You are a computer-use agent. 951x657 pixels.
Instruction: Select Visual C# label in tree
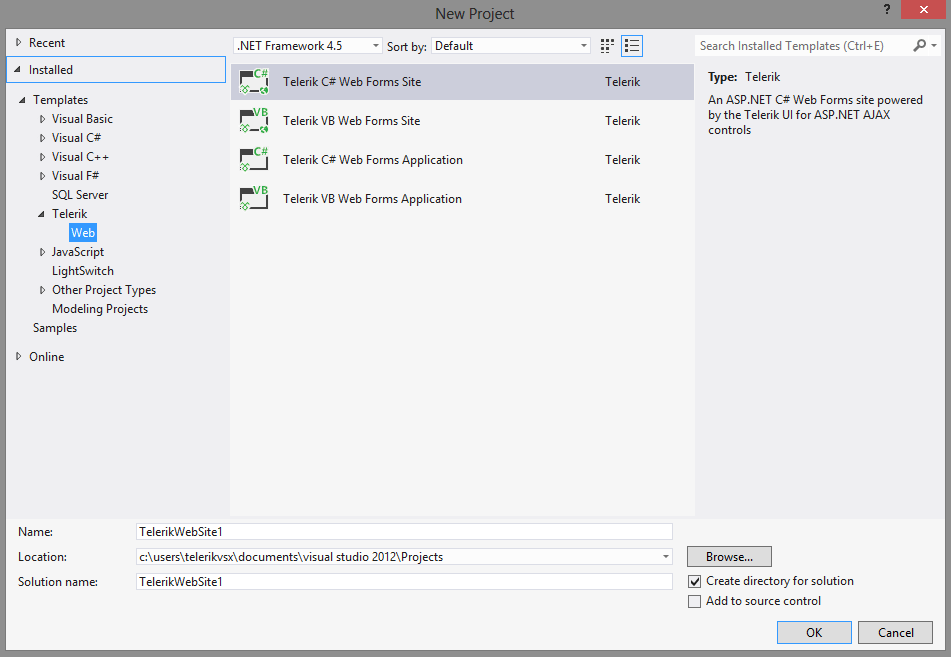[76, 138]
